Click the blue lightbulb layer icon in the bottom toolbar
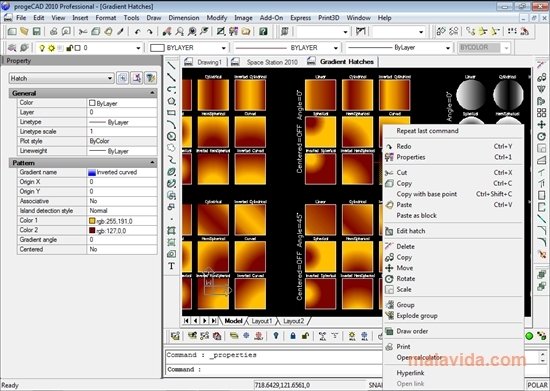 pos(276,336)
